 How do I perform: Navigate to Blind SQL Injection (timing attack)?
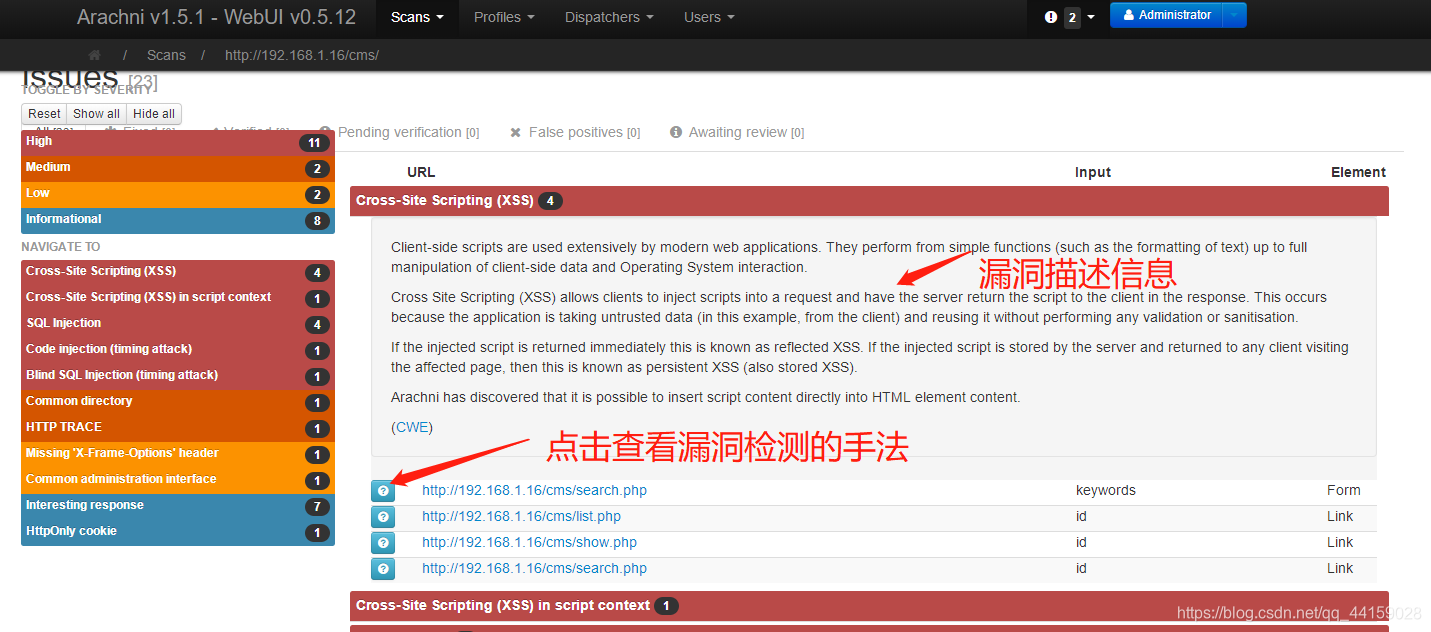(178, 376)
